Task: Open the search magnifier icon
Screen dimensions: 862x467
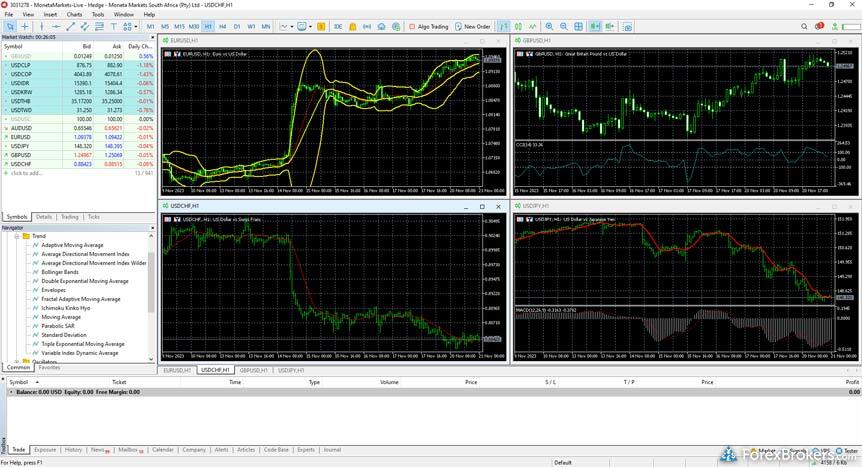Action: pos(804,26)
